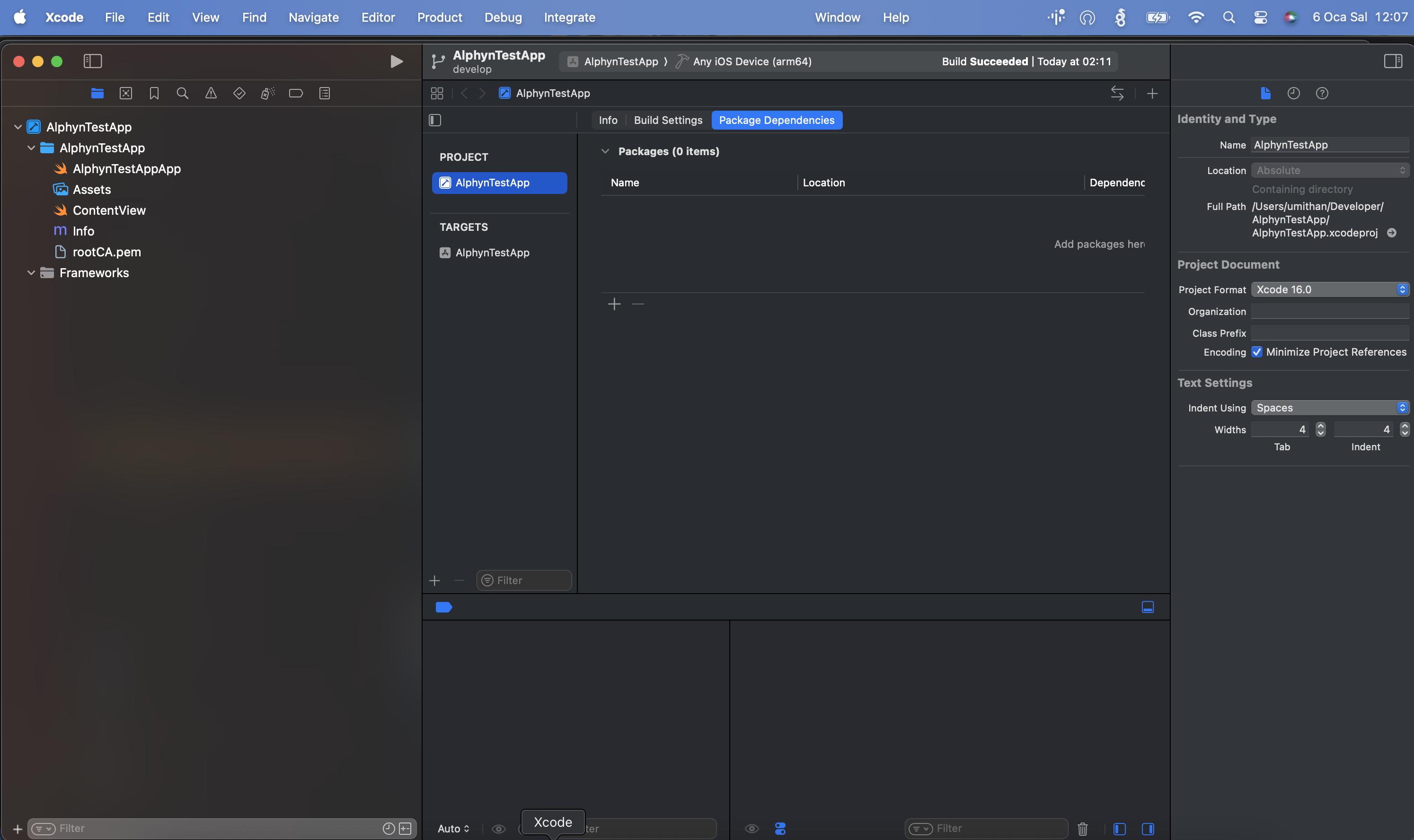This screenshot has width=1414, height=840.
Task: Open the Debug navigator spray icon
Action: 267,93
